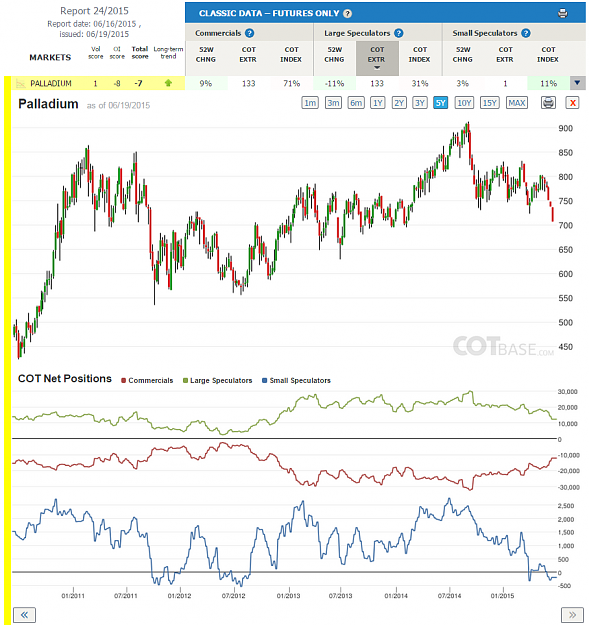Screen dimensions: 589x625
Task: Sort by Large Speculators 52W CHNG column
Action: tap(334, 55)
